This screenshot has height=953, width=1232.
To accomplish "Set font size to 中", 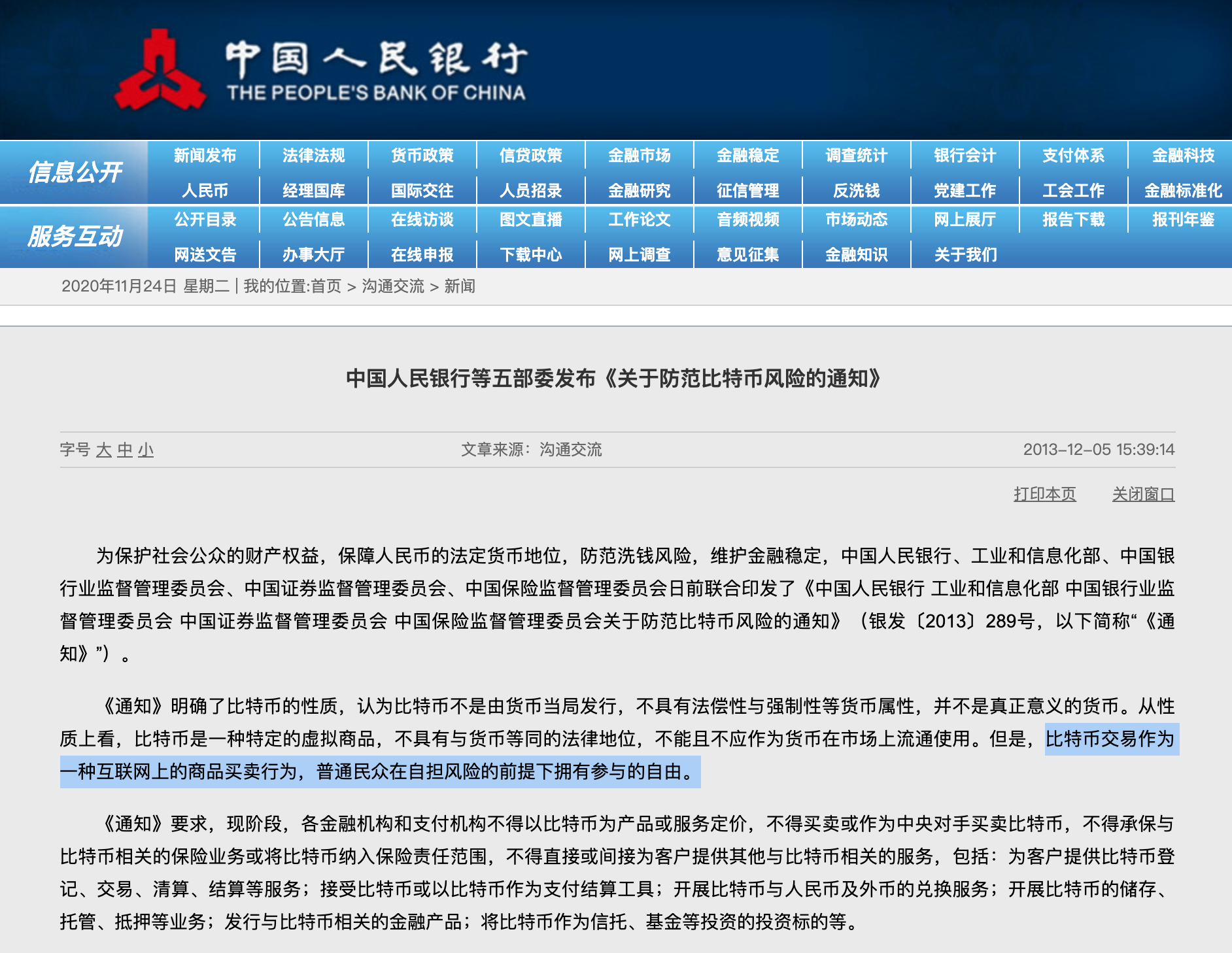I will coord(125,450).
